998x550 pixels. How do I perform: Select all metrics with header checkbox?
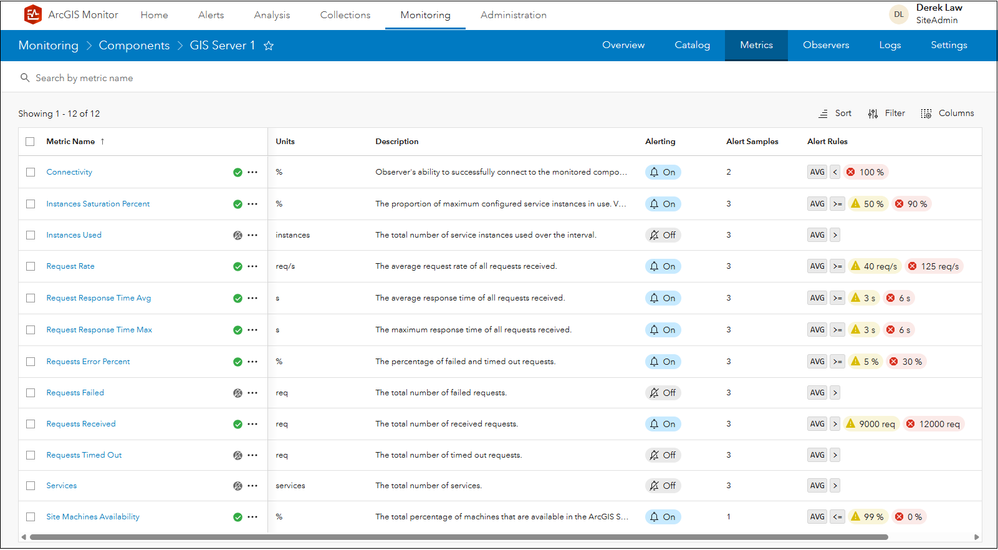click(x=30, y=141)
